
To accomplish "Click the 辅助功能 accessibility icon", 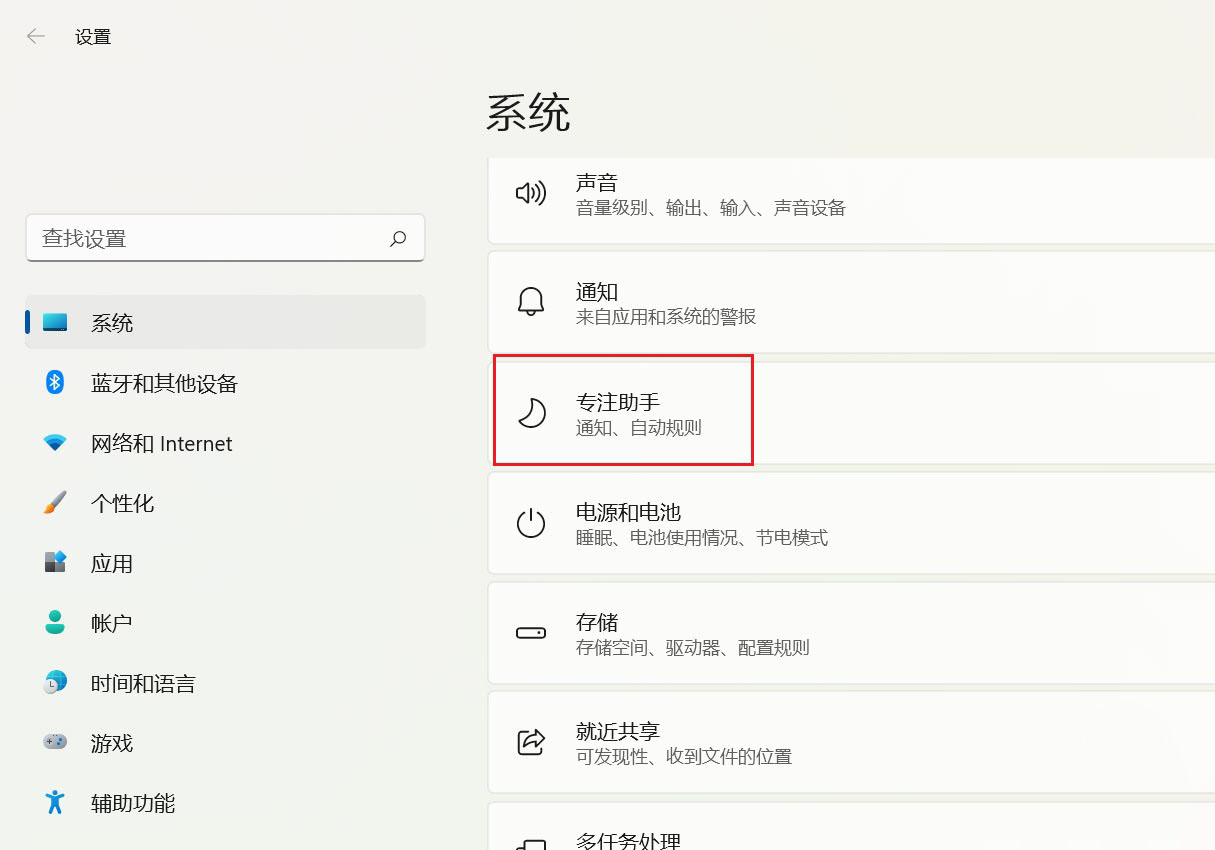I will (x=54, y=803).
